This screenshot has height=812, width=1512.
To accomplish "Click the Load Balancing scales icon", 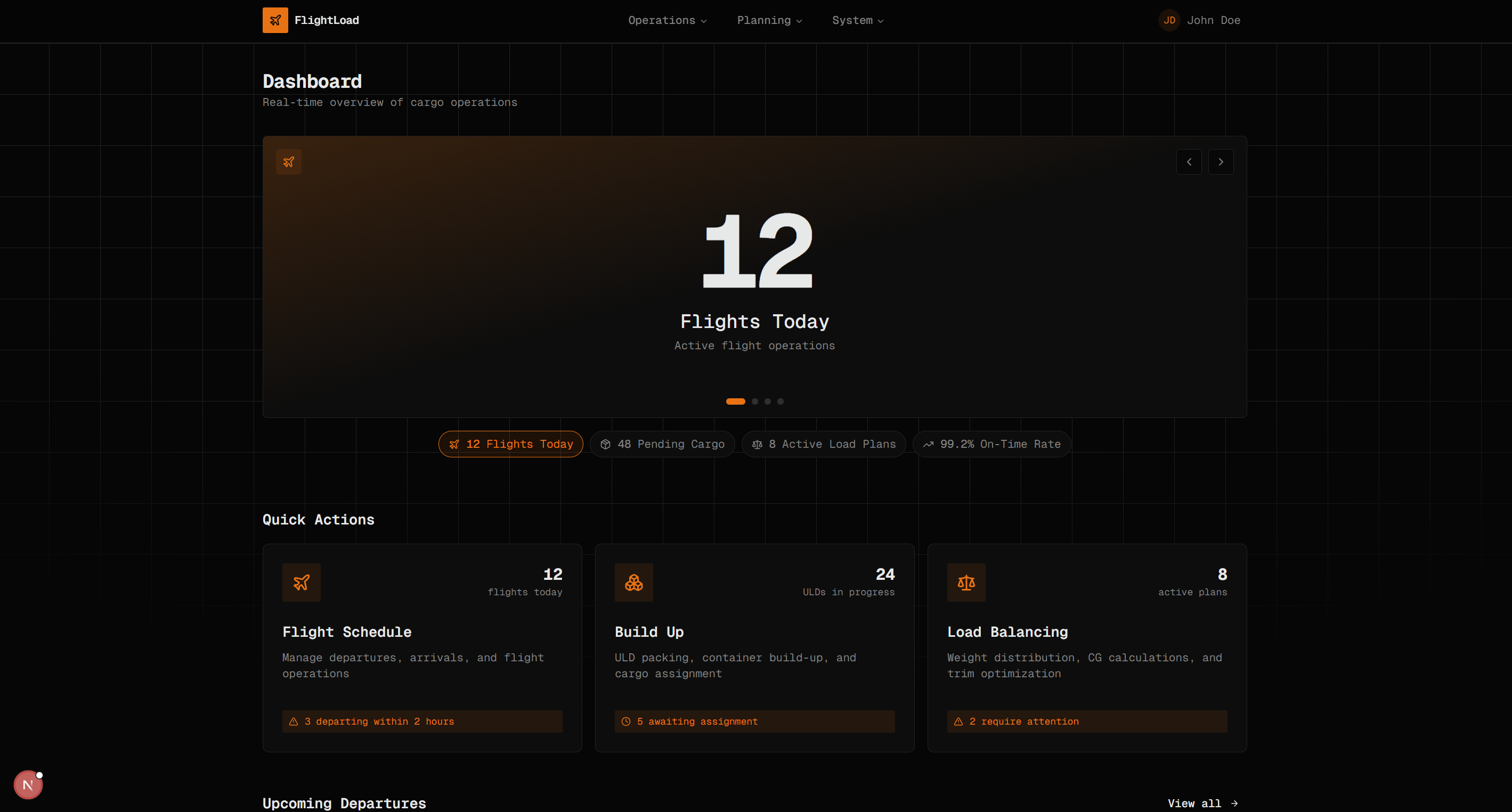I will (965, 582).
